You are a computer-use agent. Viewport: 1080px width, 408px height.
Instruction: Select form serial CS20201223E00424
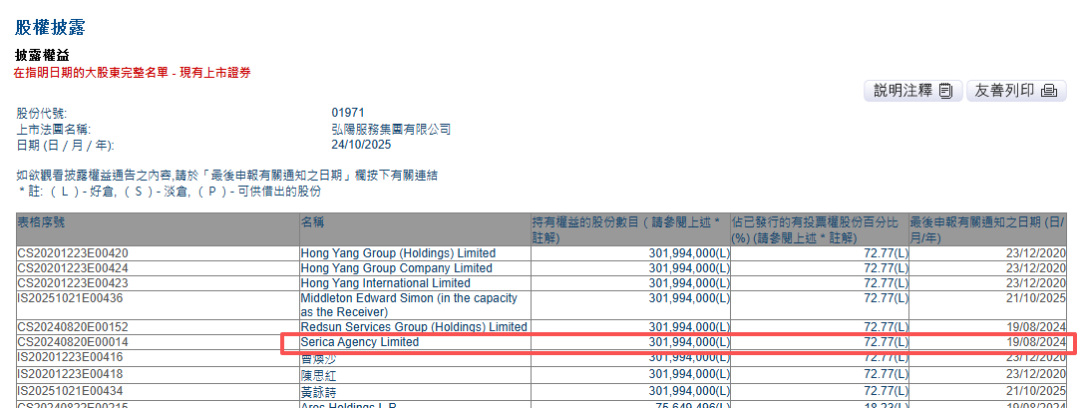click(x=72, y=268)
